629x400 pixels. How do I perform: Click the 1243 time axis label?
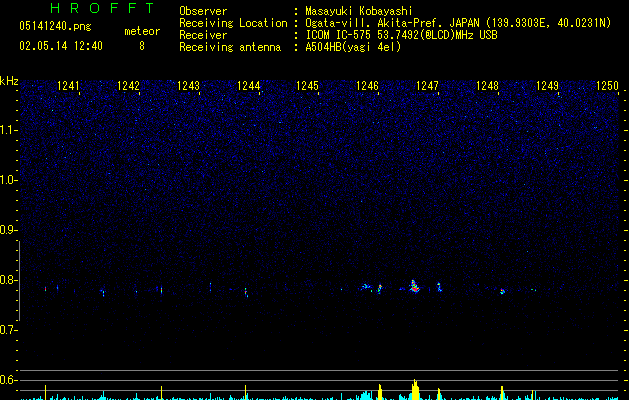(188, 86)
